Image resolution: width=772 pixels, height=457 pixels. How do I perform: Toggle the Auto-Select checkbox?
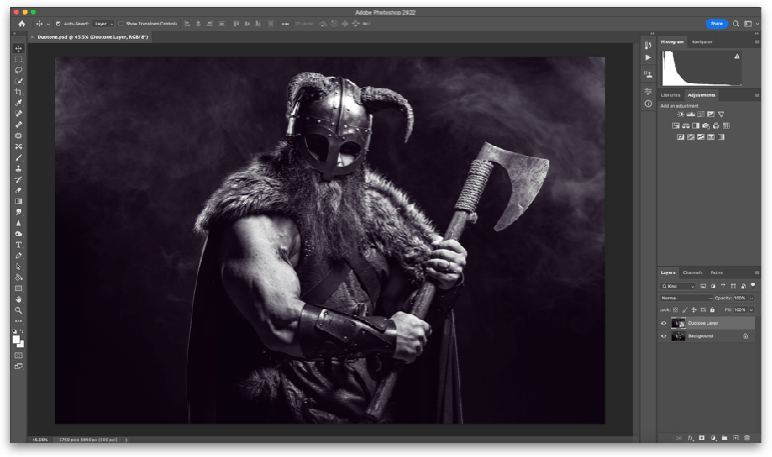click(x=58, y=23)
